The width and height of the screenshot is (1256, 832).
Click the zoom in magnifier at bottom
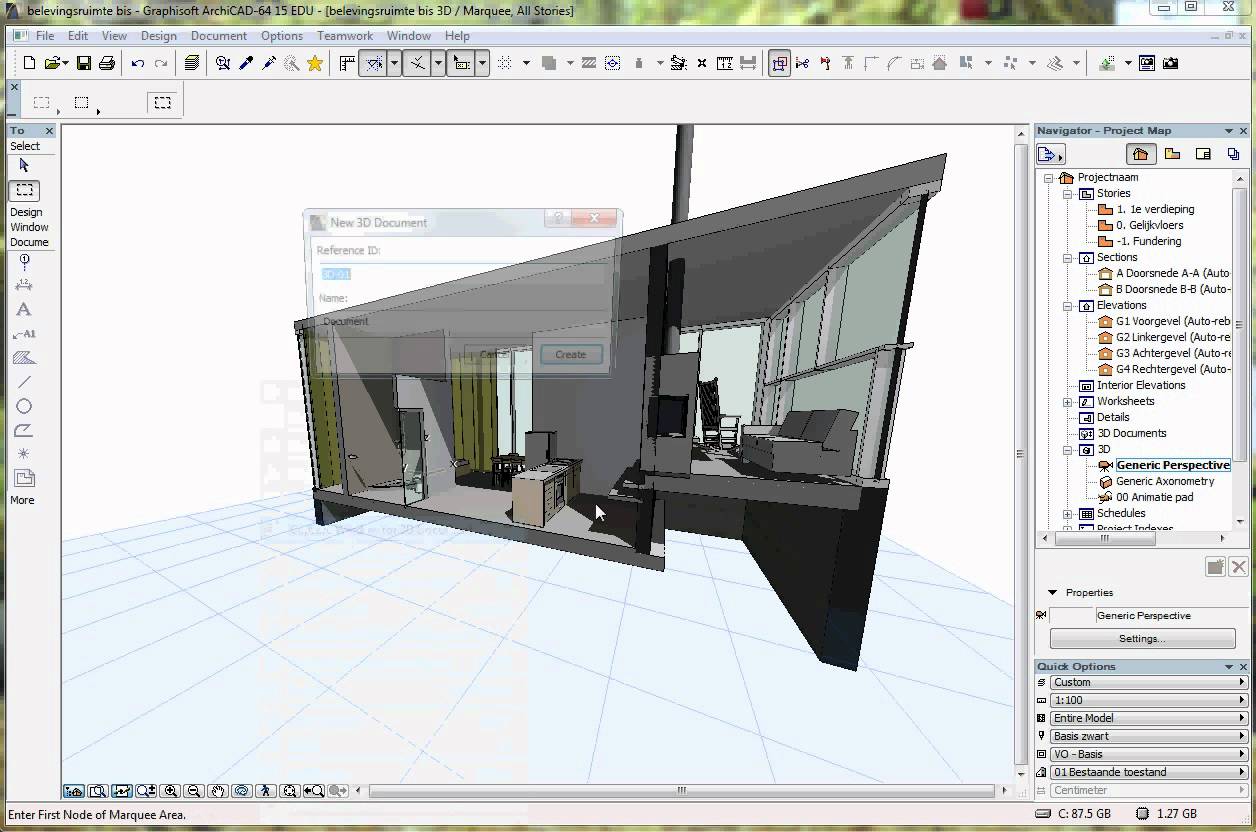pyautogui.click(x=171, y=791)
